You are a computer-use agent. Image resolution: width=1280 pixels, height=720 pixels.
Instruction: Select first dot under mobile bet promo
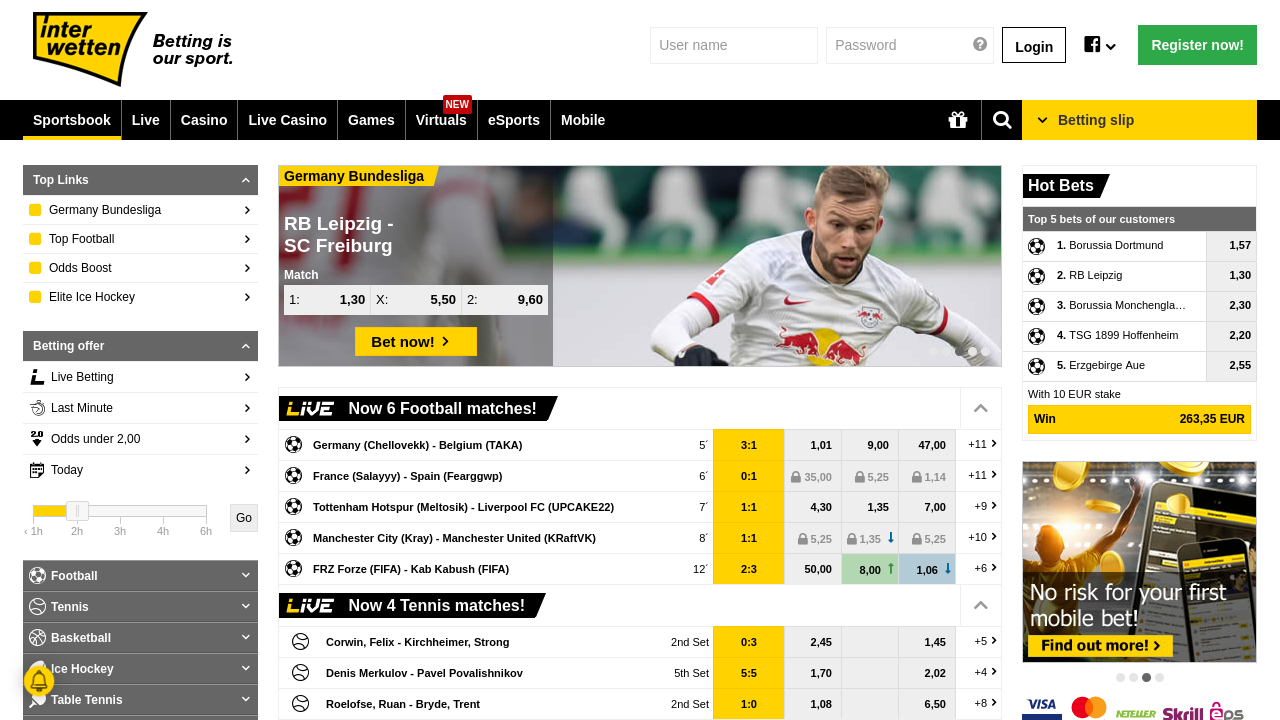click(1120, 678)
